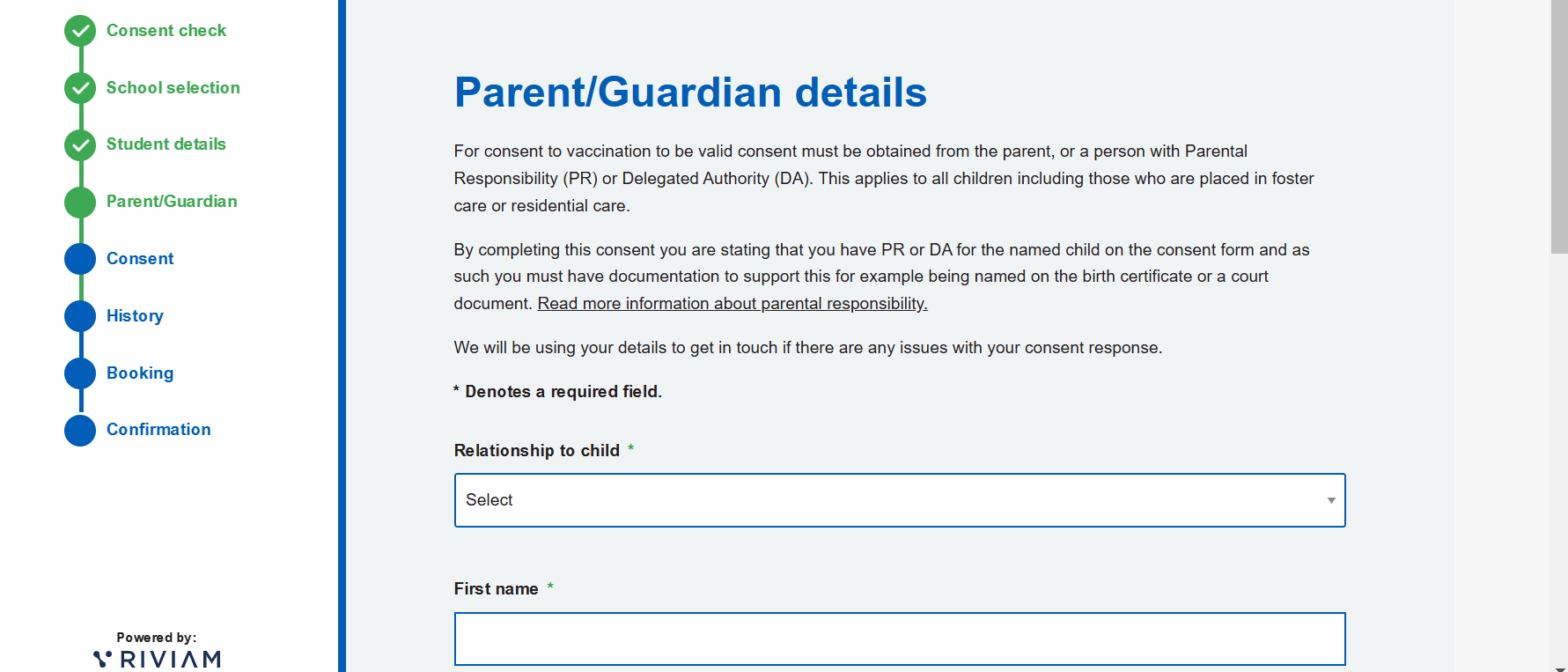Screen dimensions: 1568x672
Task: Click the dropdown arrow in Select box
Action: tap(1331, 500)
